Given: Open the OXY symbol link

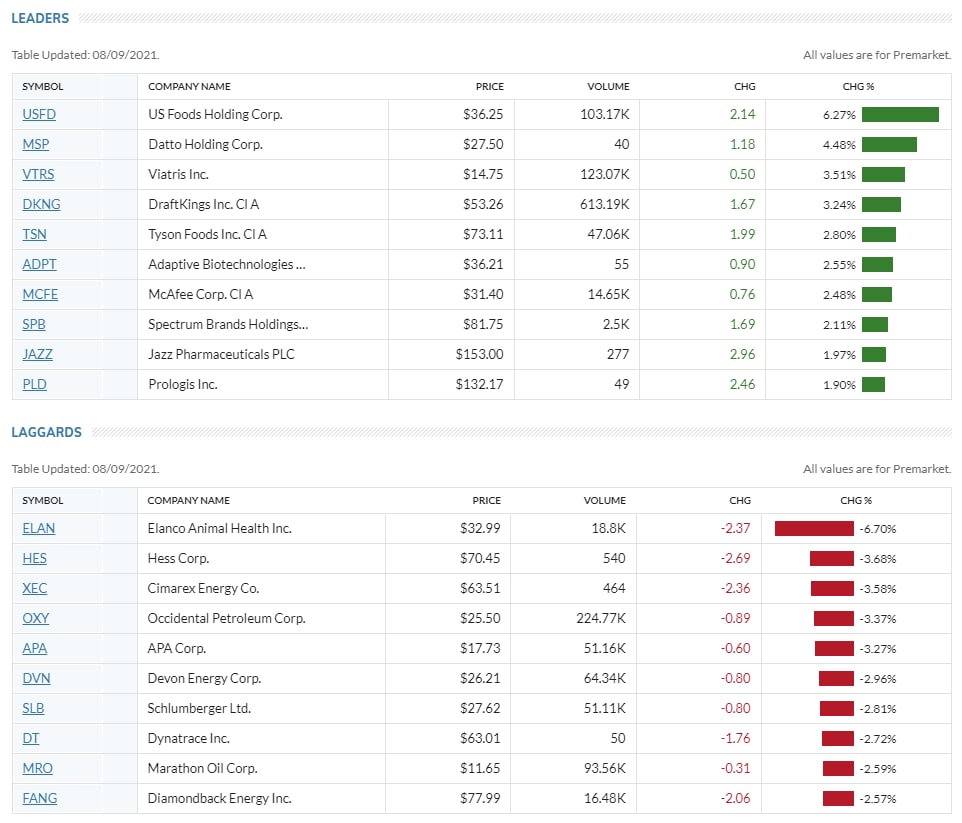Looking at the screenshot, I should [x=36, y=619].
